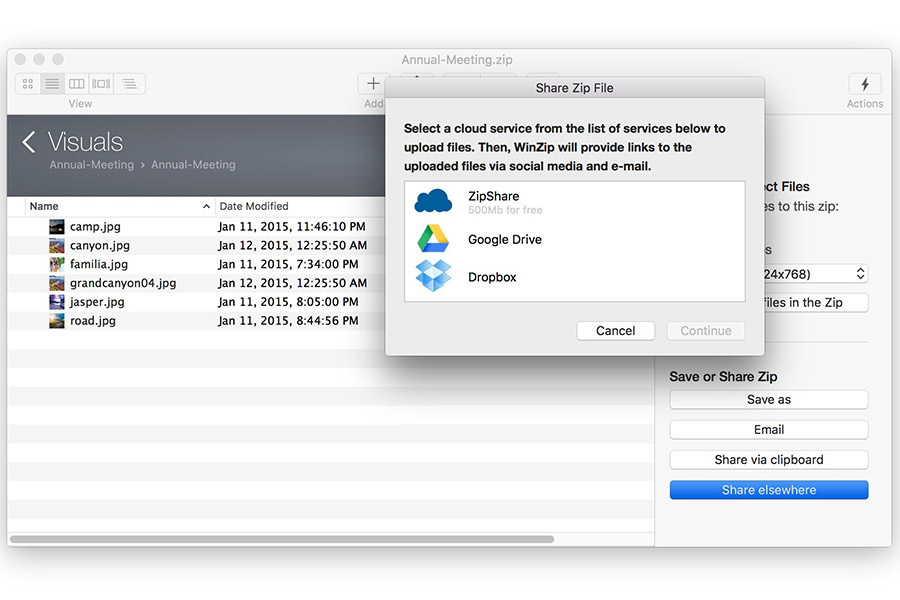
Task: Click the jasper.jpg thumbnail icon
Action: click(57, 302)
